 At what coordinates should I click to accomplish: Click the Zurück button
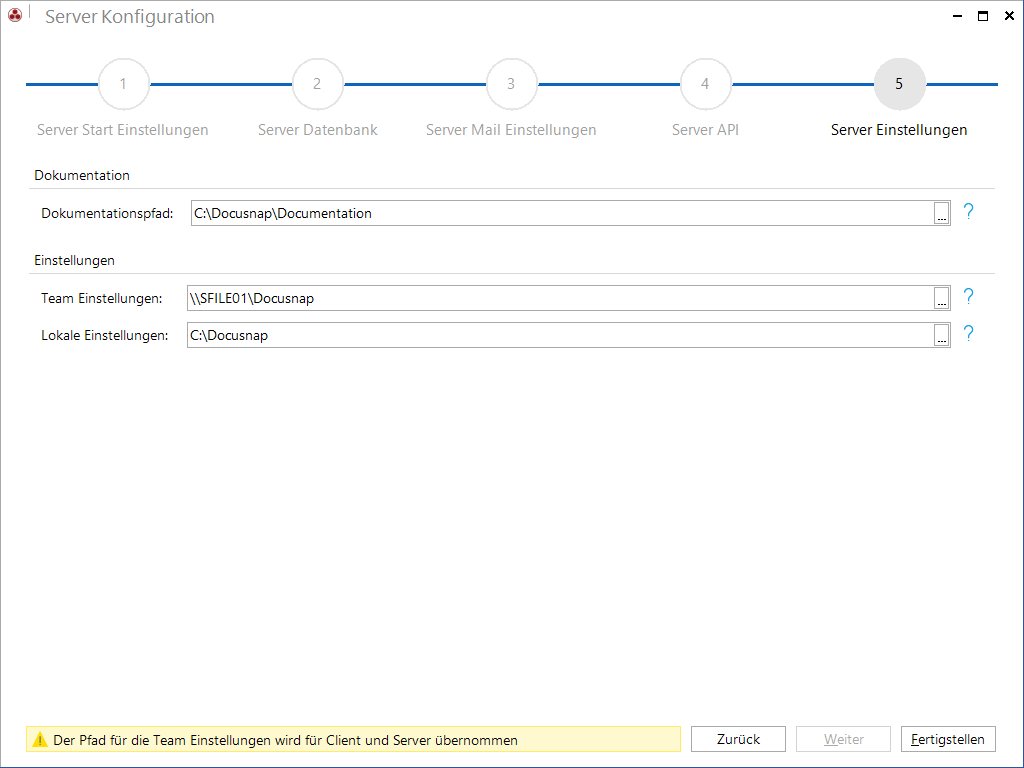click(x=738, y=739)
